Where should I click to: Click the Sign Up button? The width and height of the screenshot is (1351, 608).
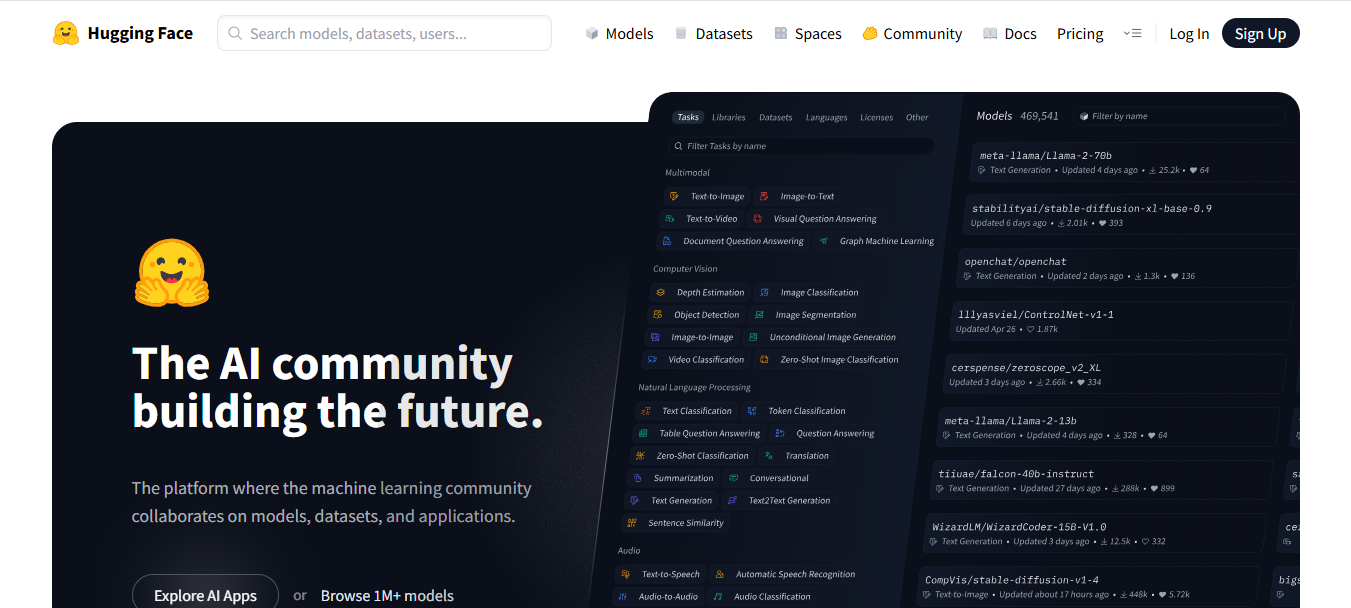pos(1260,33)
